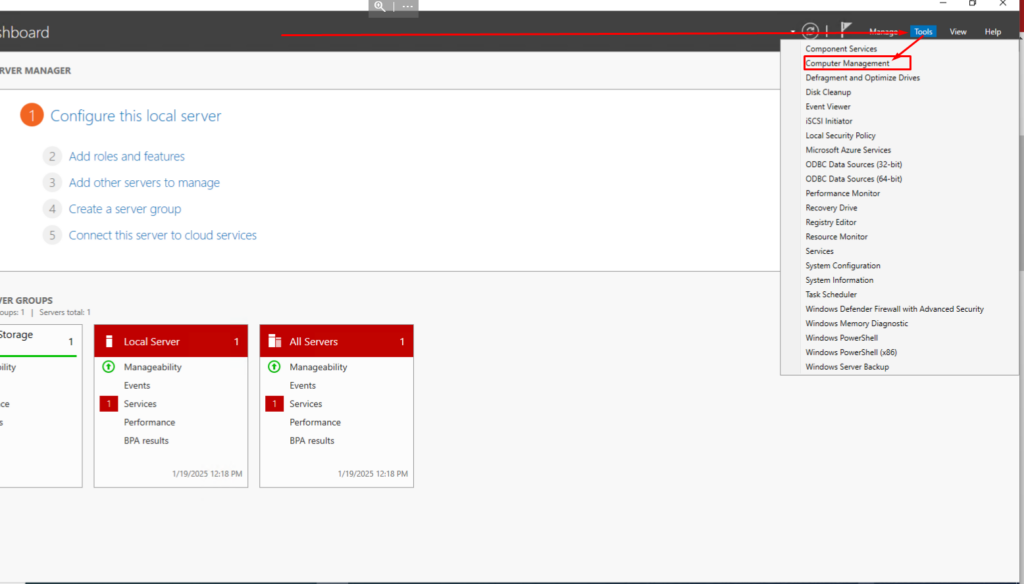Screen dimensions: 1024x584
Task: Expand the dropdown arrow beside refresh icon
Action: 792,32
